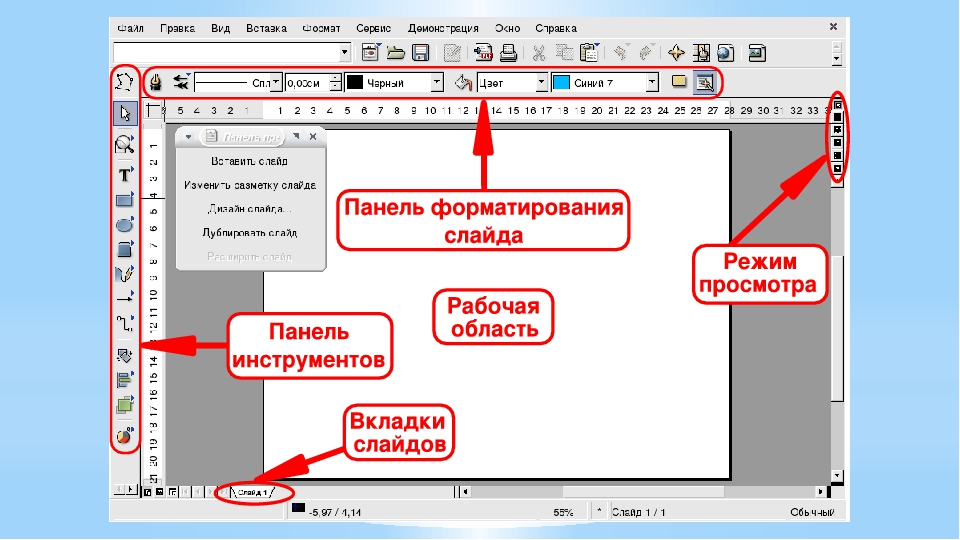
Task: Open the Вставка menu
Action: click(x=266, y=28)
